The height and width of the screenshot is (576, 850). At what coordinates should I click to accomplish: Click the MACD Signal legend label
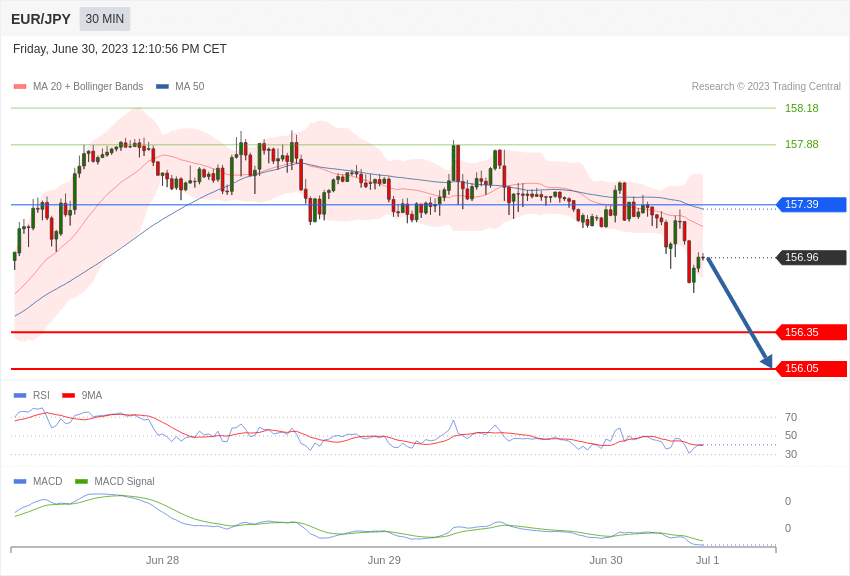pyautogui.click(x=124, y=481)
